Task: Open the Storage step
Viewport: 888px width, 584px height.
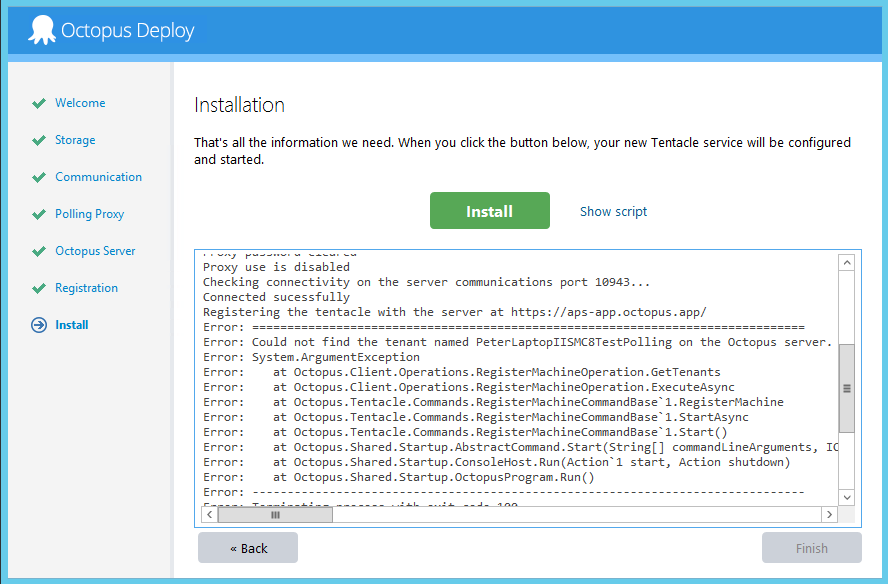Action: click(x=75, y=140)
